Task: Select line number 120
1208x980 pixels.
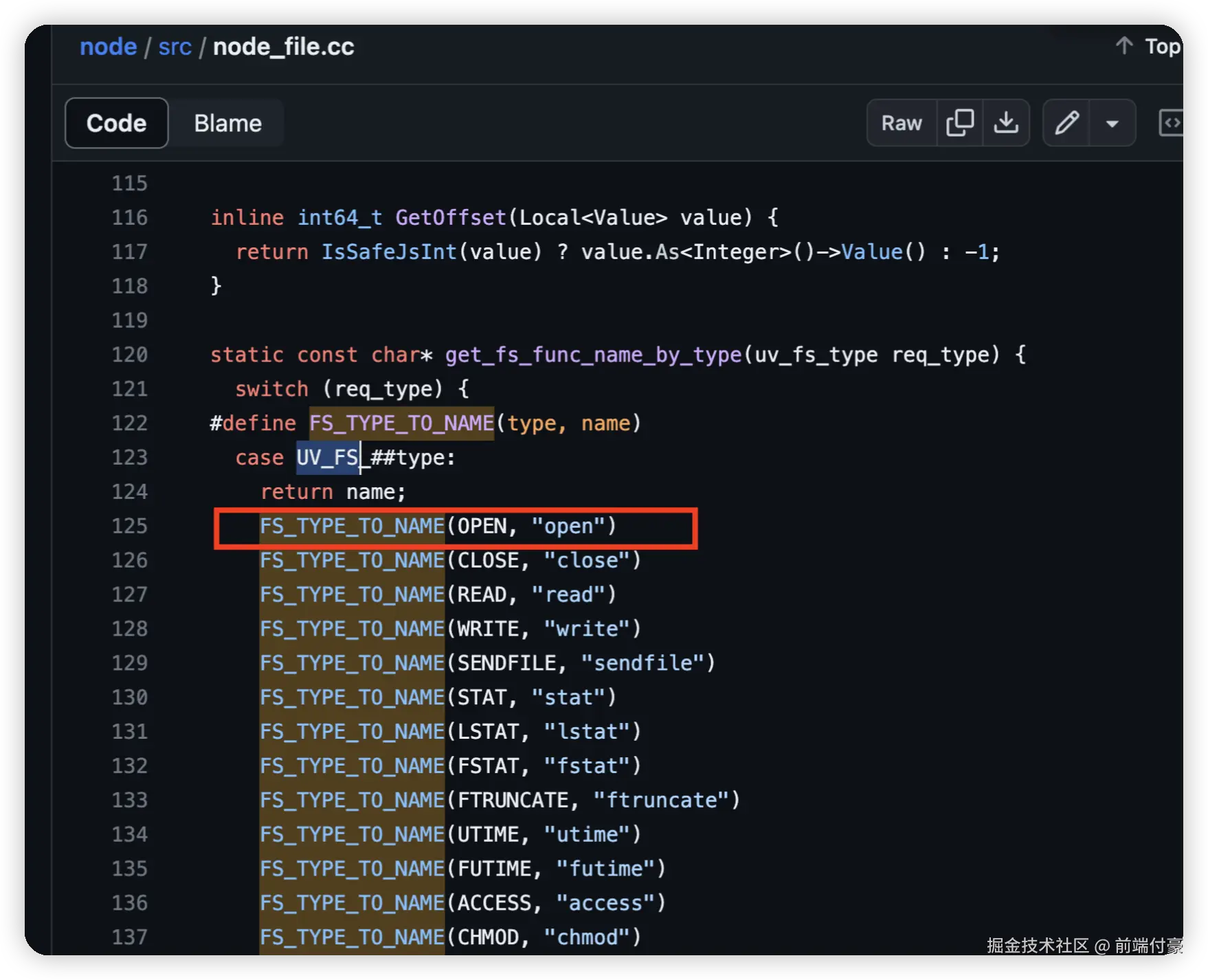Action: (x=130, y=355)
